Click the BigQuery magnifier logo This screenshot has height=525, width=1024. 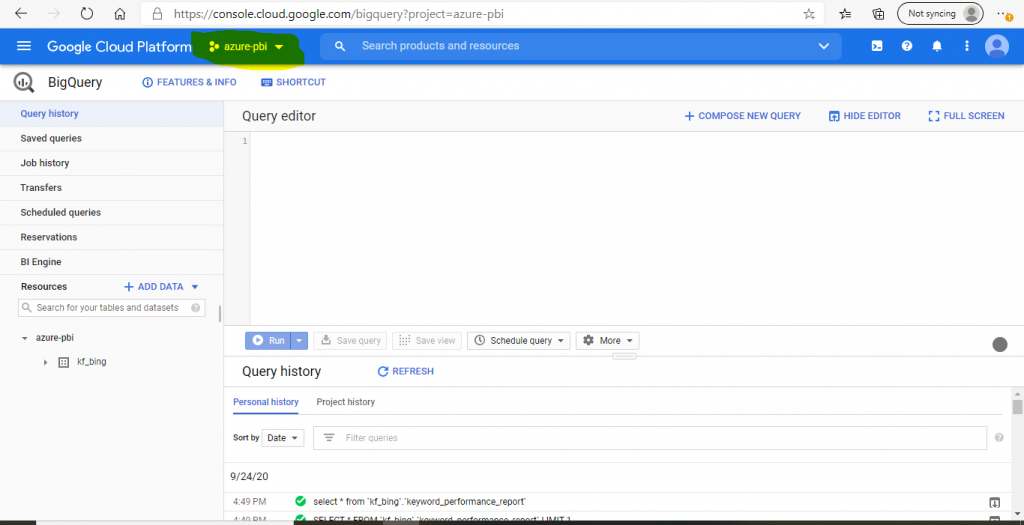24,82
